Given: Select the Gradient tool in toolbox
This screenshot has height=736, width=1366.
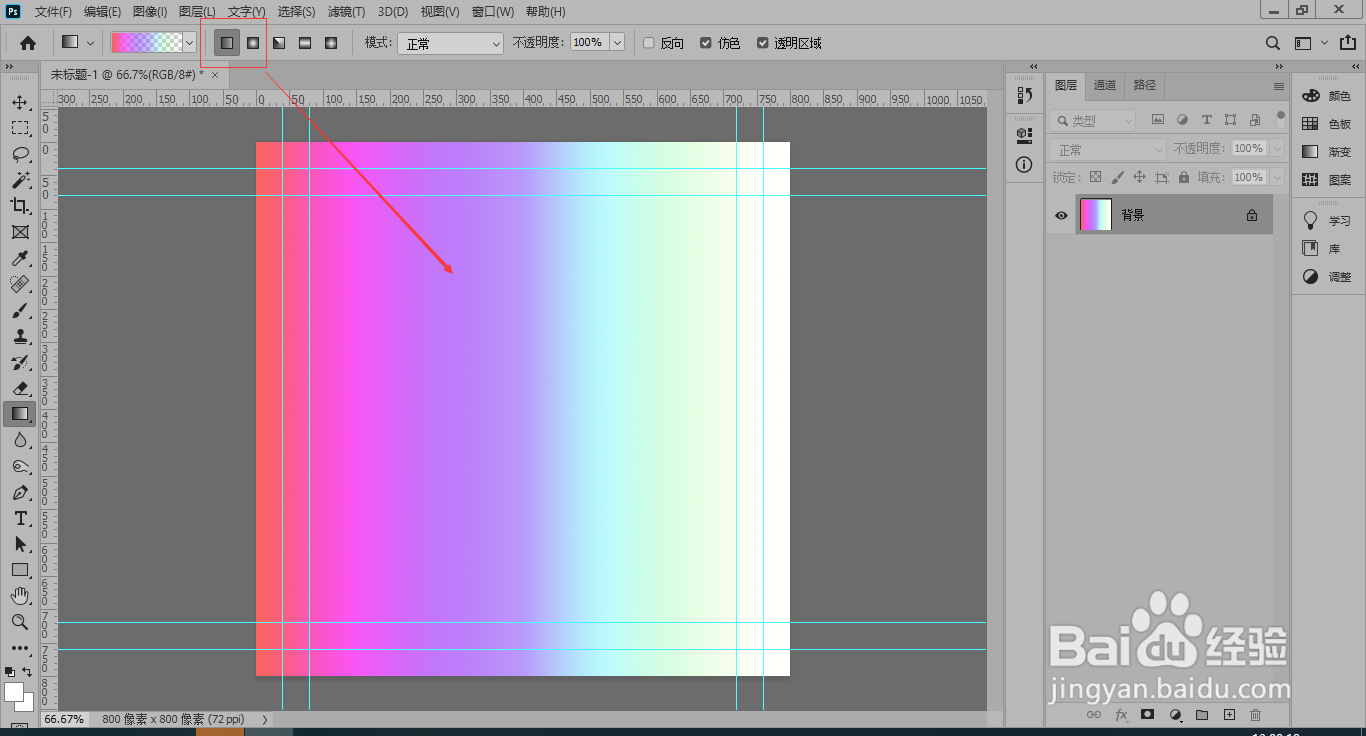Looking at the screenshot, I should (x=20, y=414).
